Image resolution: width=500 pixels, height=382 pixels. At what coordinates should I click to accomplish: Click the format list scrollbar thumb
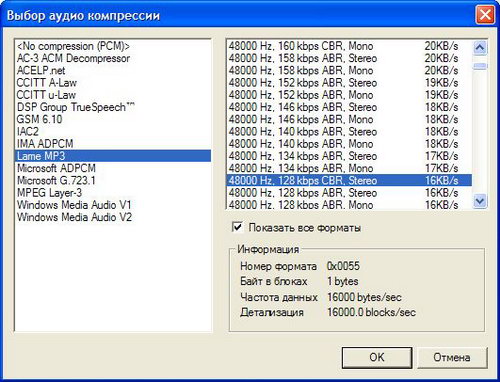pyautogui.click(x=480, y=66)
